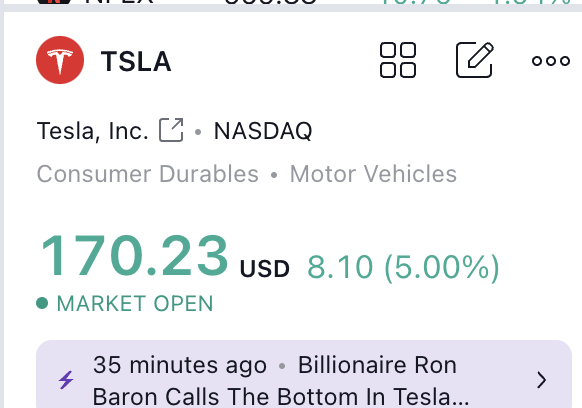Open the grid layout view icon
Screen dimensions: 582x408
(398, 60)
